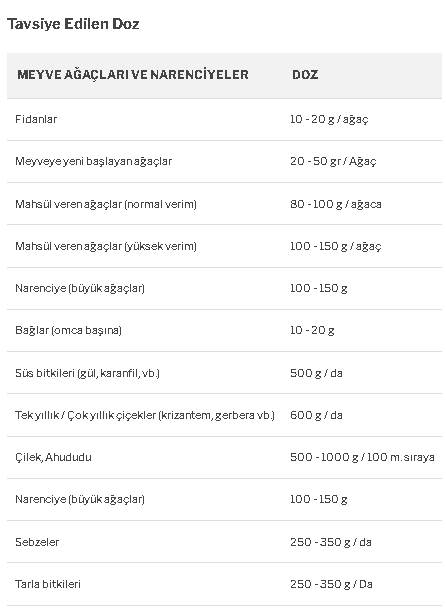Select 'MEYVE AĞAÇLARI VE NARENCİYELER' column header
This screenshot has width=446, height=615.
(133, 75)
